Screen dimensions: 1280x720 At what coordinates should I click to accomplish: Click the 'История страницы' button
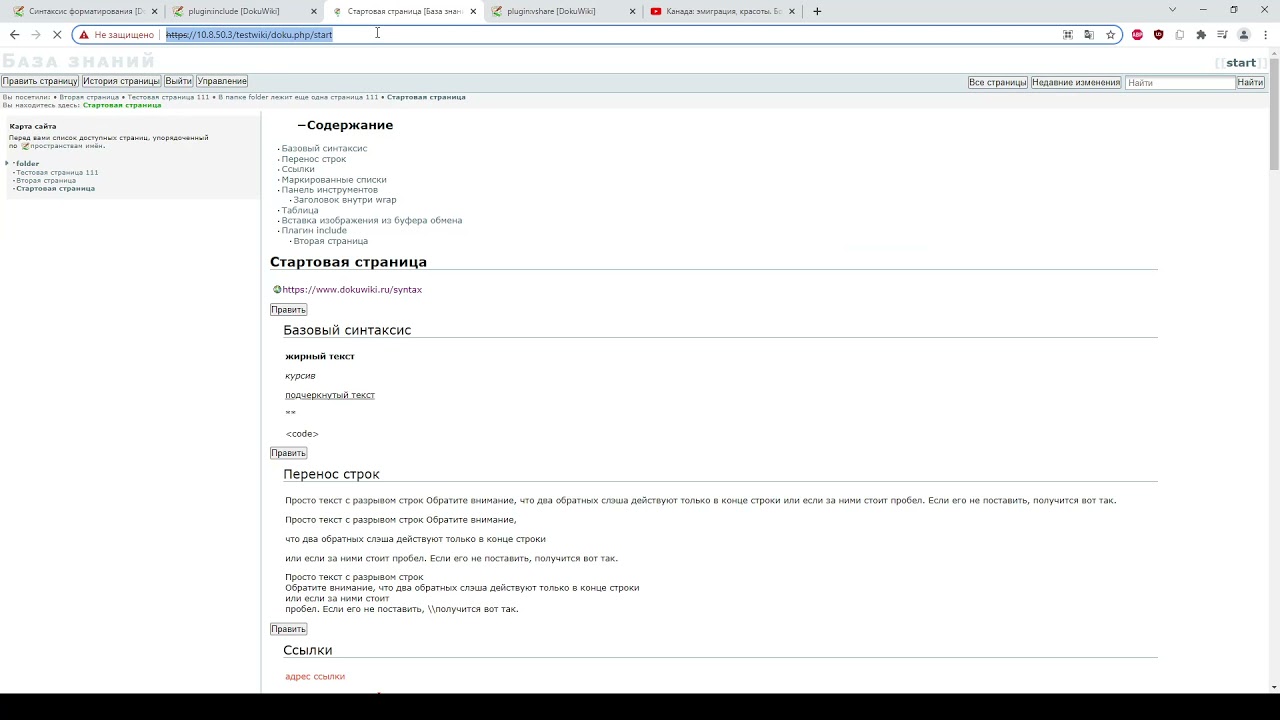[121, 81]
